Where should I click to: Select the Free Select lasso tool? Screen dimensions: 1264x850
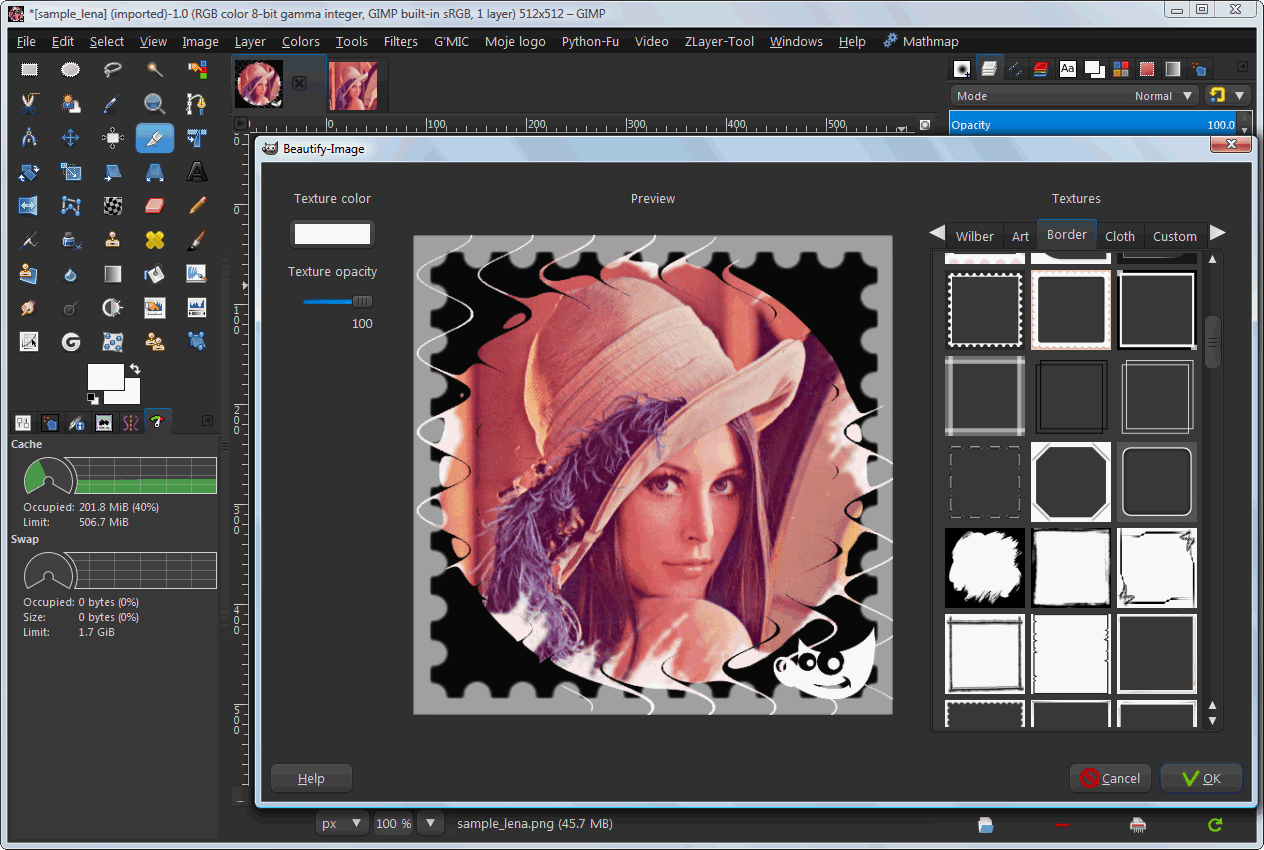point(113,70)
